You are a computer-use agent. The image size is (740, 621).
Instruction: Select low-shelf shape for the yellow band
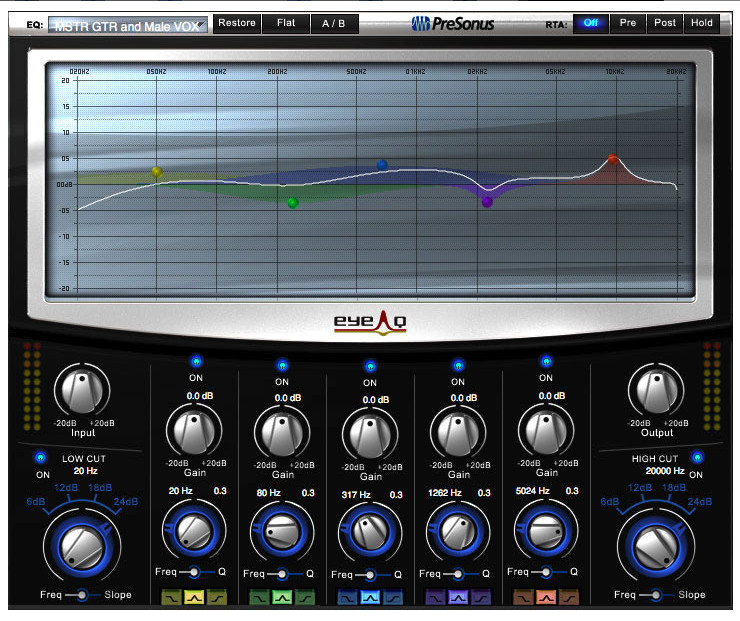tap(171, 597)
